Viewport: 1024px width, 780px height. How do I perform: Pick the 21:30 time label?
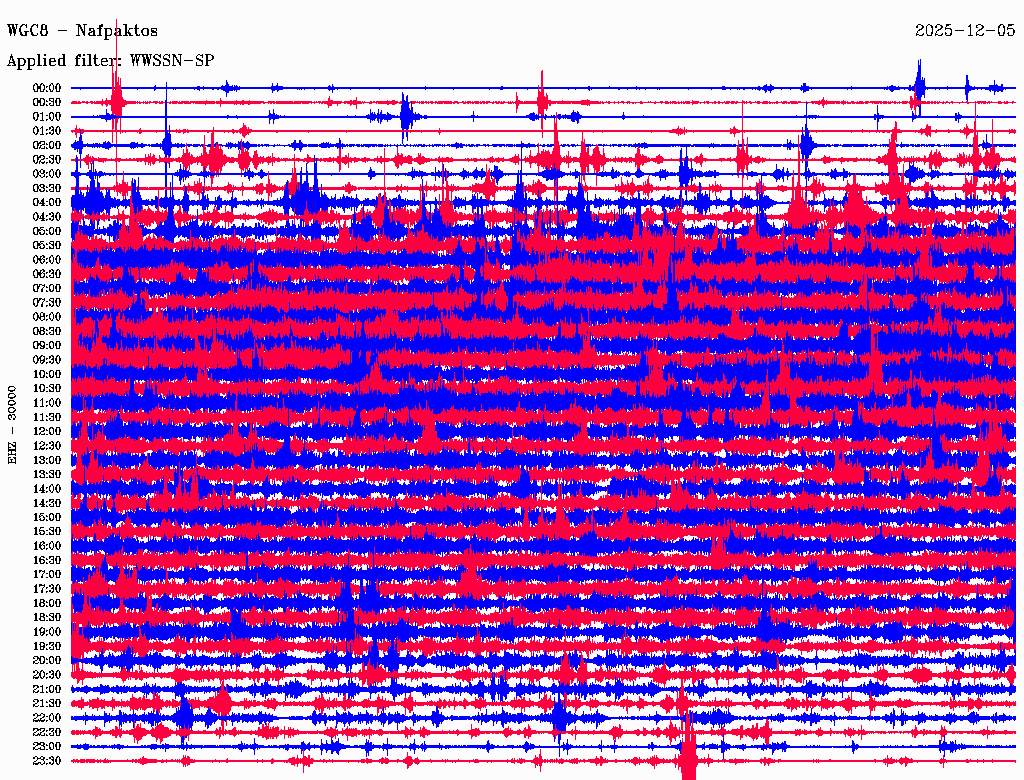(x=47, y=704)
